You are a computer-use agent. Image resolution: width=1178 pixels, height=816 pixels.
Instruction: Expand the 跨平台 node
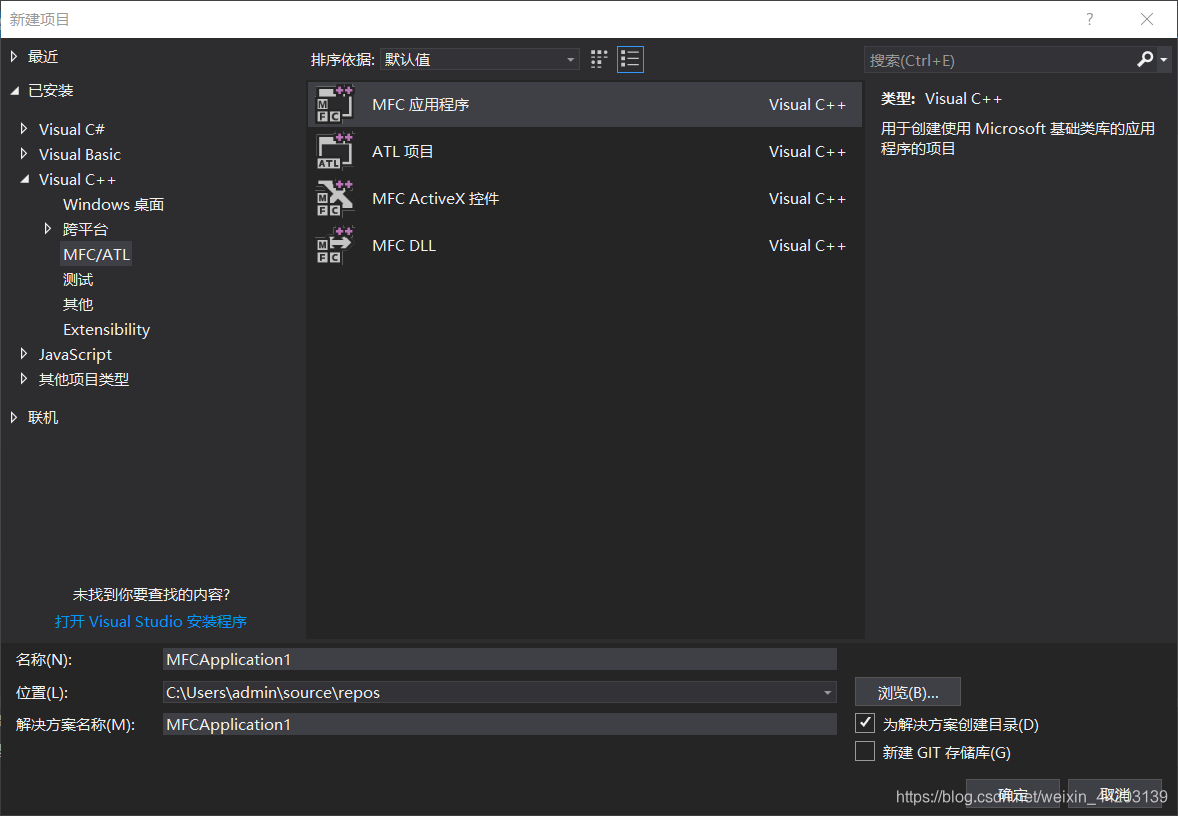[48, 228]
